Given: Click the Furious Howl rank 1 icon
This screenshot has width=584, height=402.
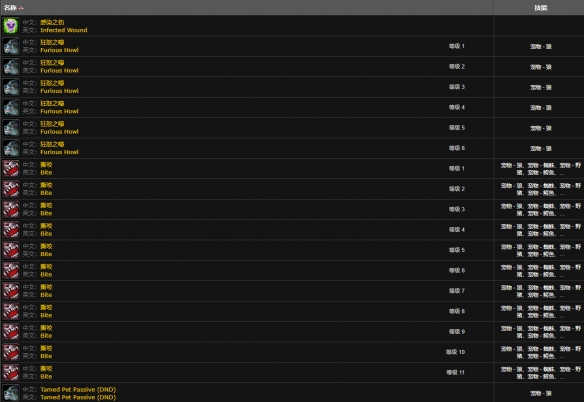Looking at the screenshot, I should (11, 46).
